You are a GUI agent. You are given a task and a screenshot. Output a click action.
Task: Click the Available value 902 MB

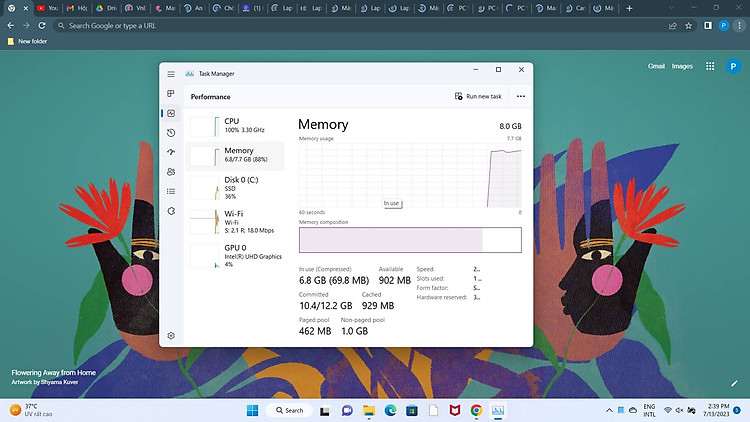pyautogui.click(x=395, y=280)
